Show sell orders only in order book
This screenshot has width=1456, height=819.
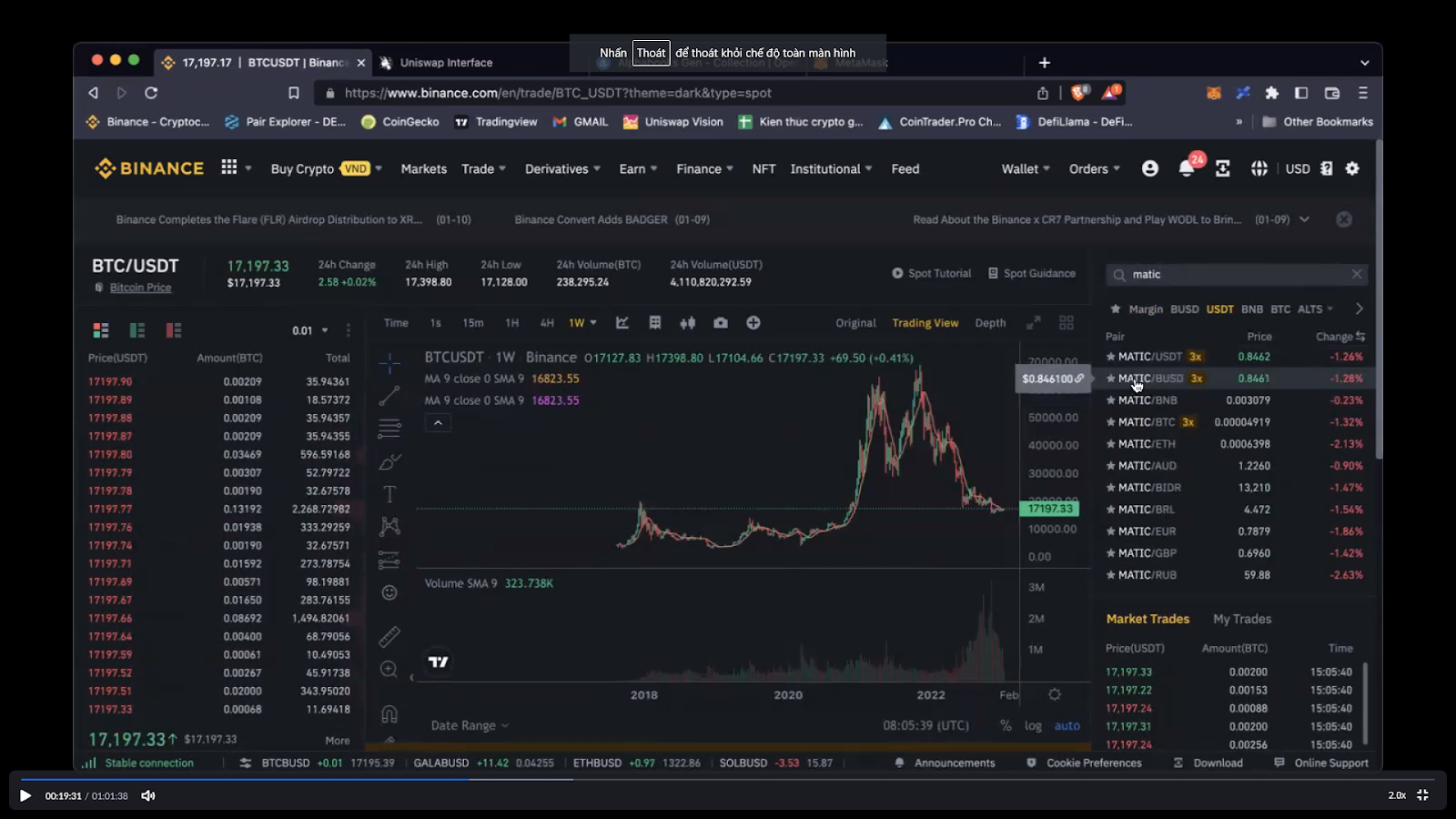174,330
